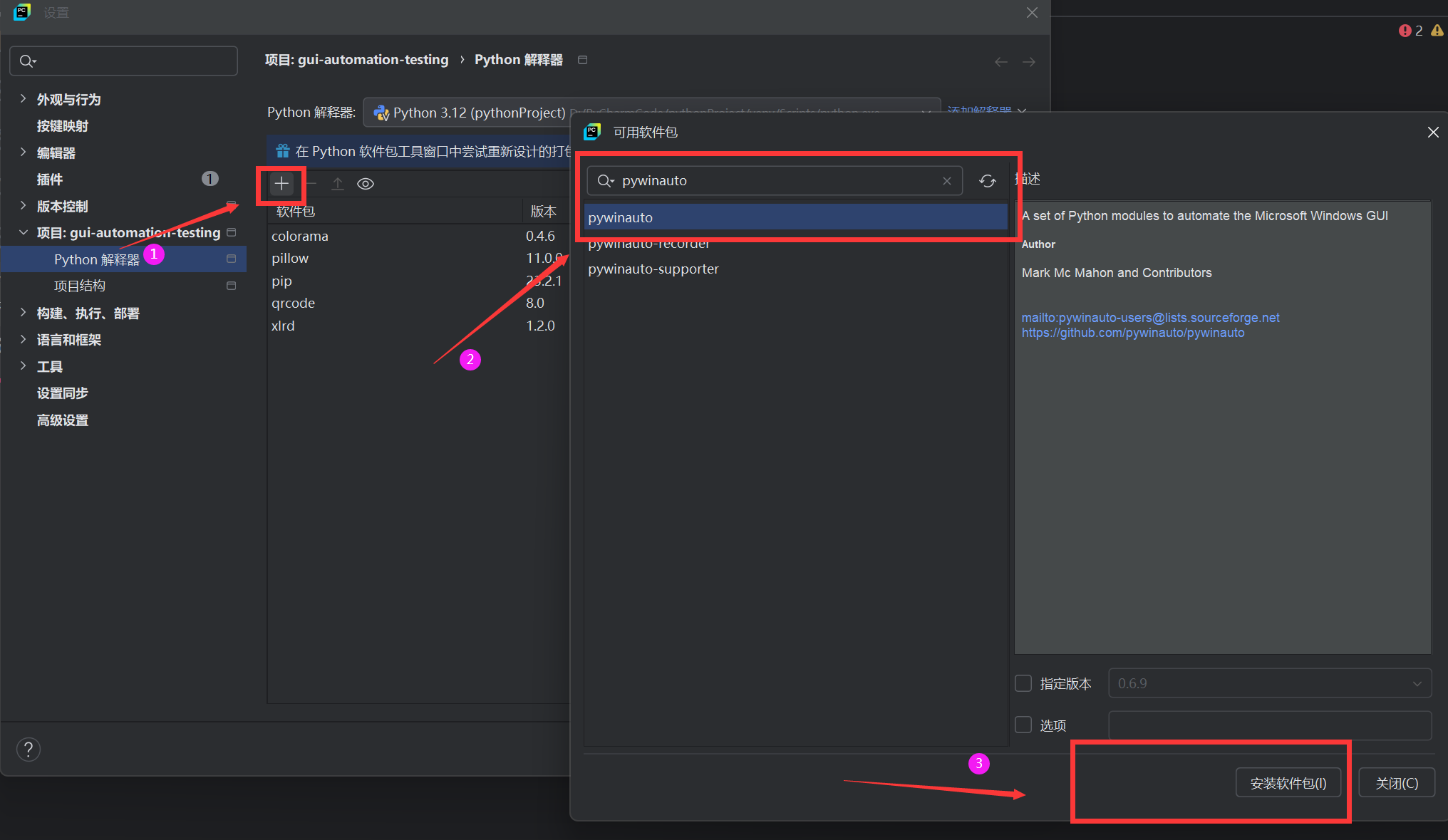This screenshot has height=840, width=1448.
Task: Click the search magnifier in available packages
Action: (x=605, y=181)
